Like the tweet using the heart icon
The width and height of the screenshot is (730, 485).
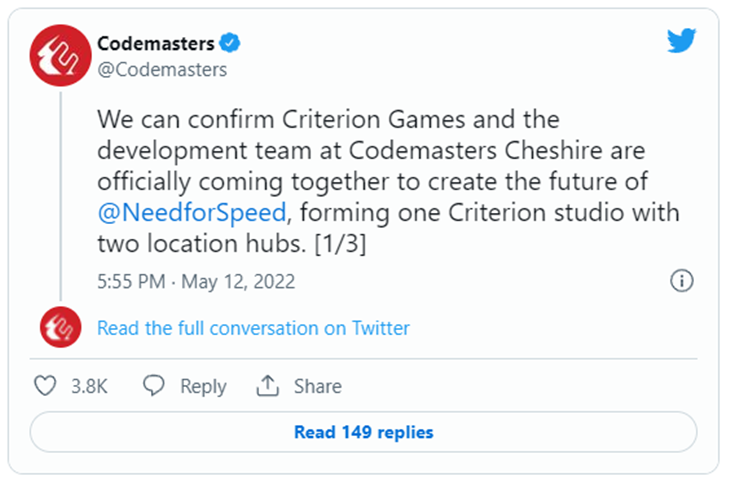coord(45,386)
